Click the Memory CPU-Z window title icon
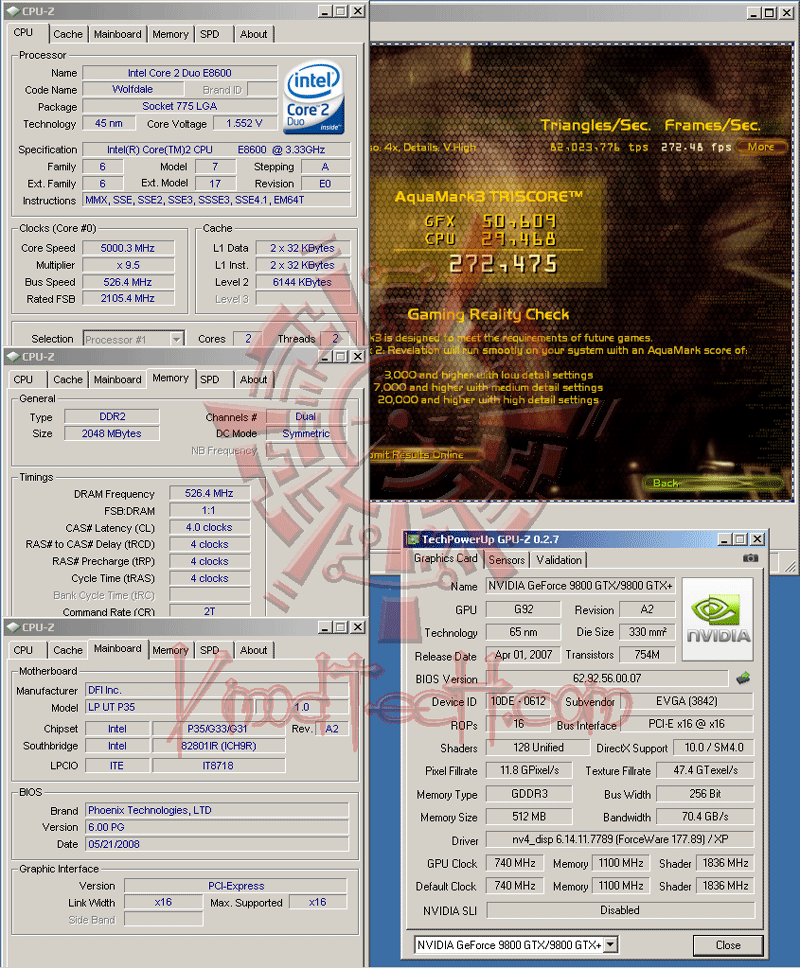Viewport: 800px width, 969px height. click(13, 357)
